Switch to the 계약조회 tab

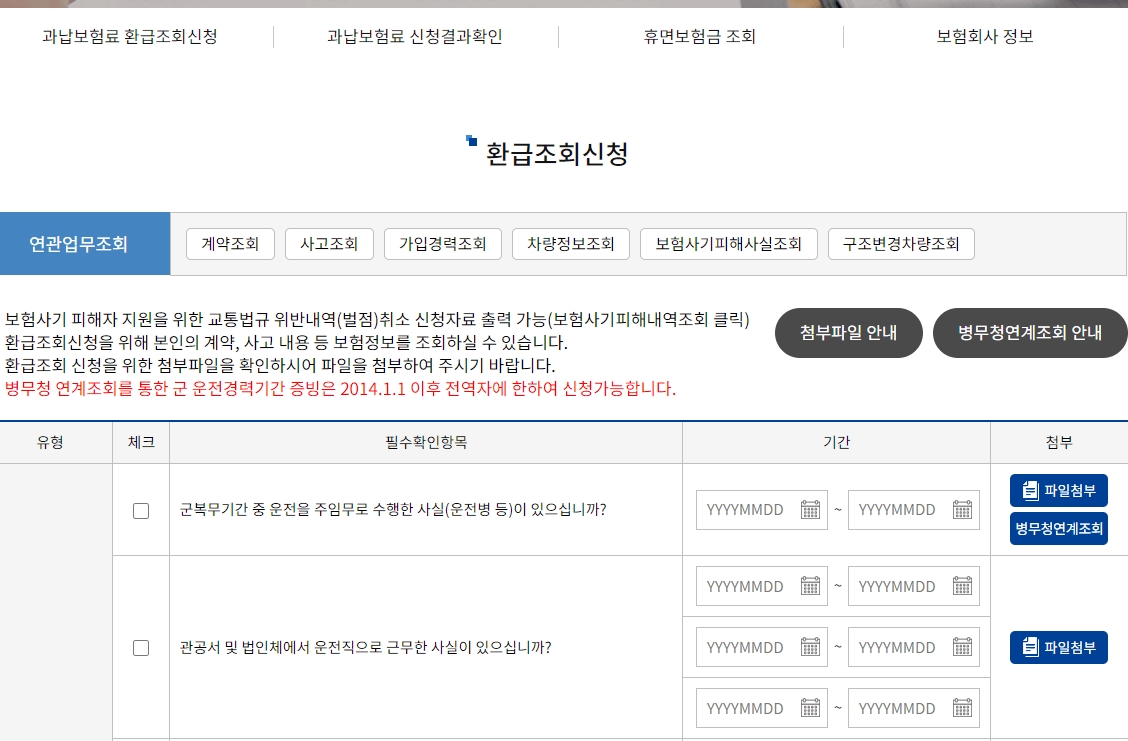(230, 243)
